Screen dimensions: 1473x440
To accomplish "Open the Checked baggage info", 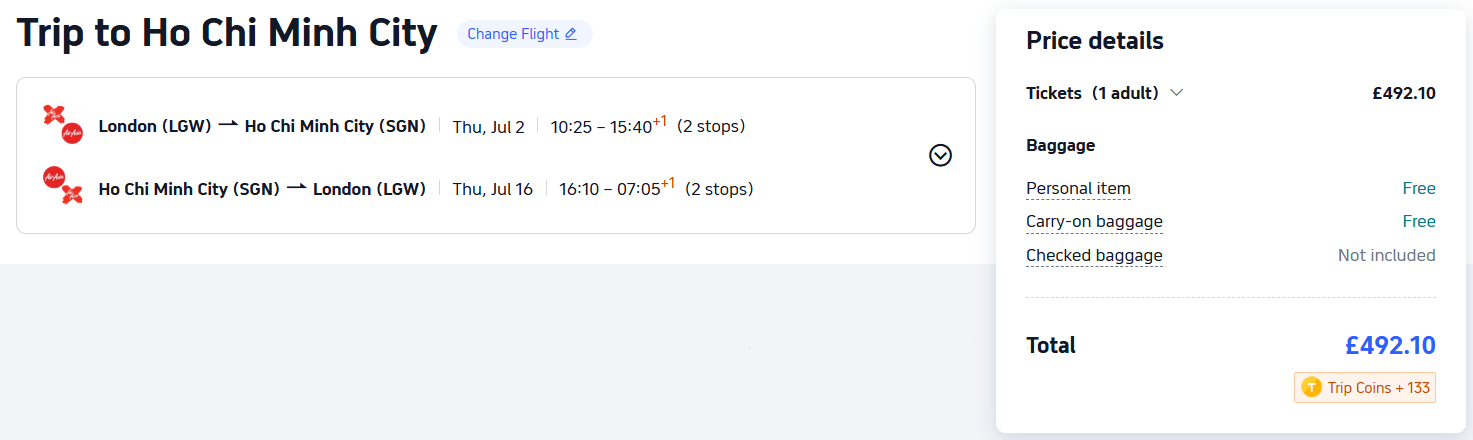I will [1094, 256].
